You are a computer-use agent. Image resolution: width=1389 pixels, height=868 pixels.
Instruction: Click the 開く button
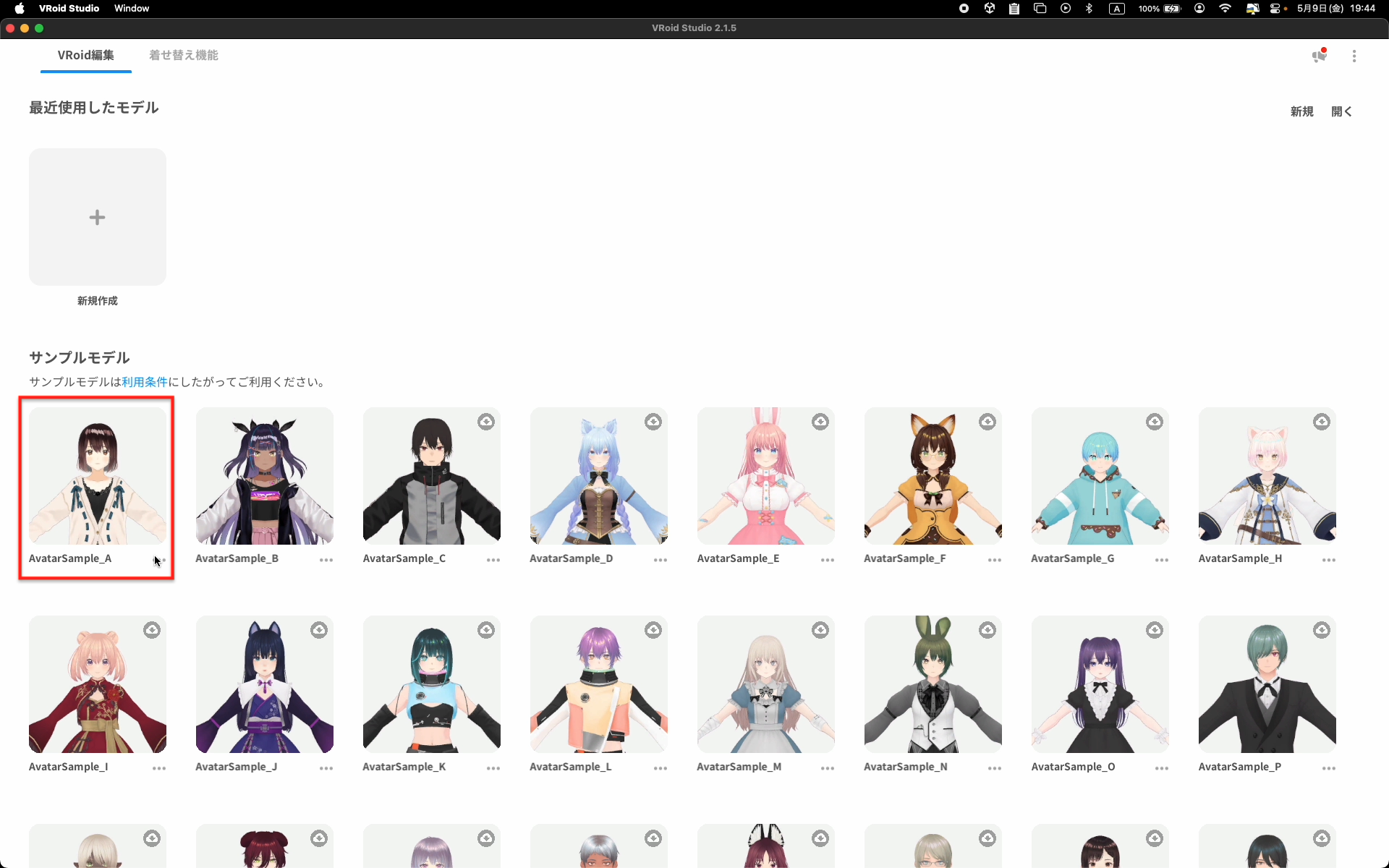point(1342,111)
